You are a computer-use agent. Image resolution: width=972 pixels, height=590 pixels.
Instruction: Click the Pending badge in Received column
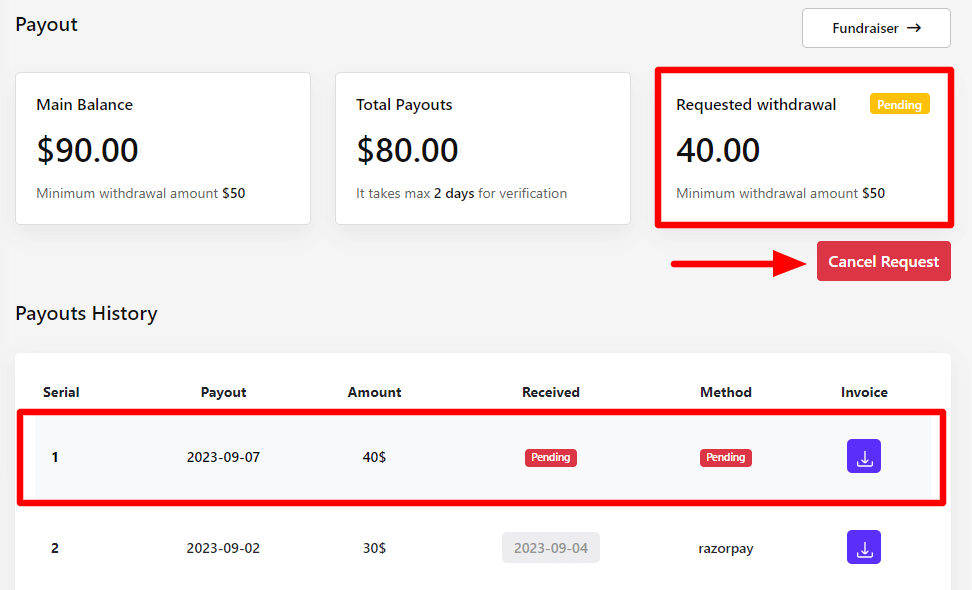pyautogui.click(x=550, y=457)
